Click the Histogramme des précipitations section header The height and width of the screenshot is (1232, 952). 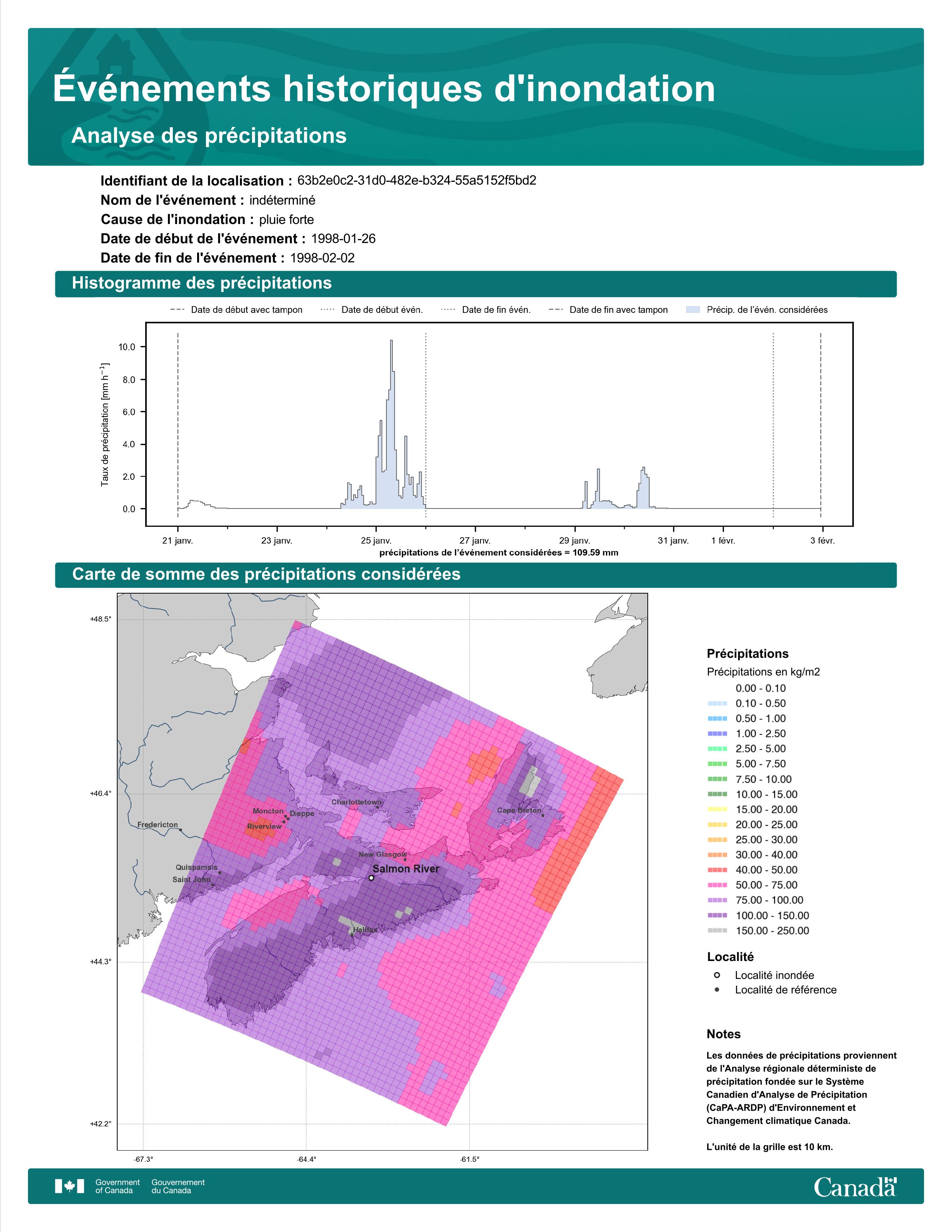(475, 283)
